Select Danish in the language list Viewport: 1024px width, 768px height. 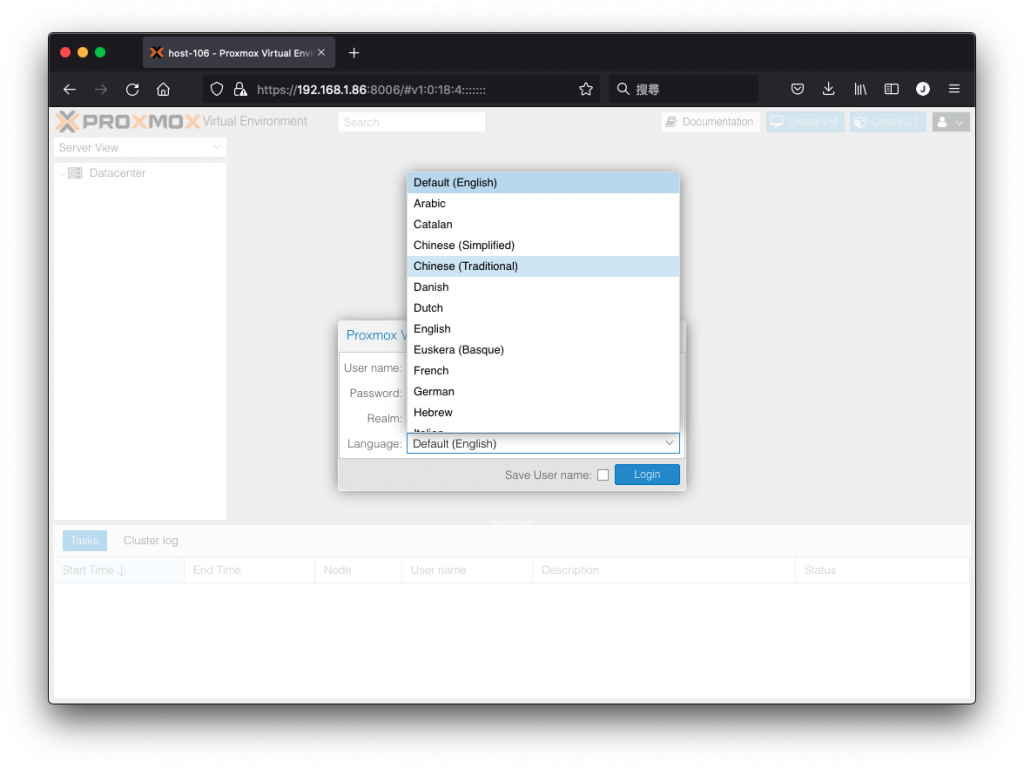543,287
